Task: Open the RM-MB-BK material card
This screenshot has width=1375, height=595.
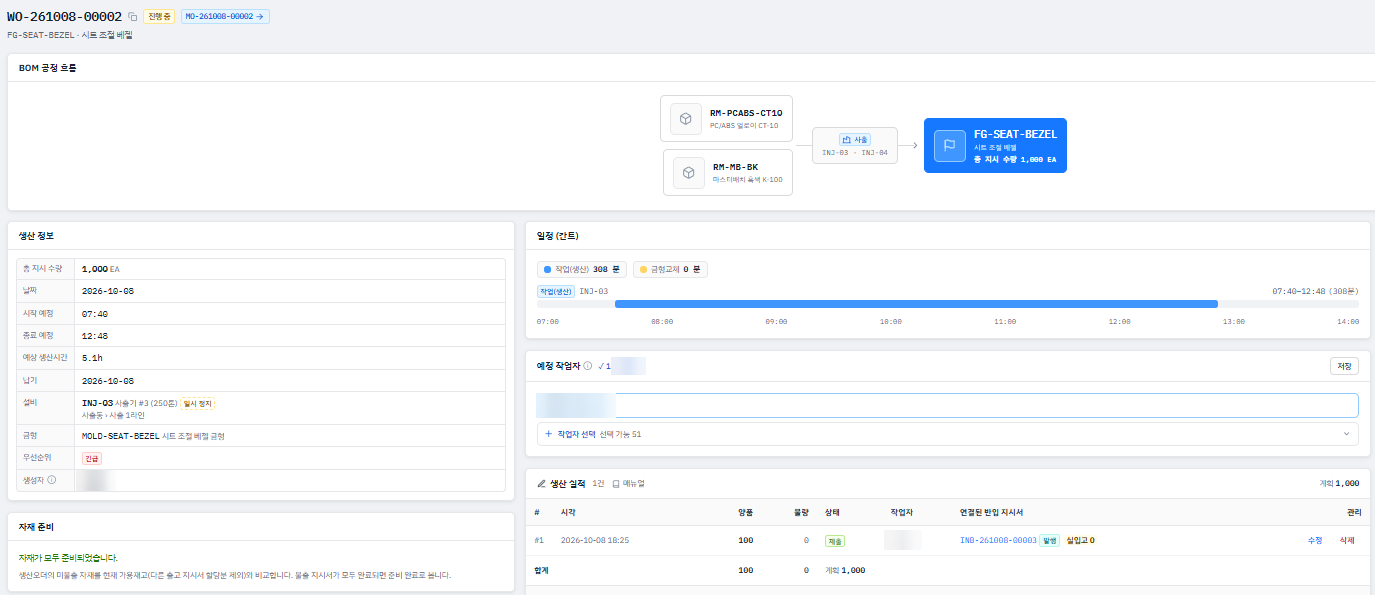Action: coord(728,172)
